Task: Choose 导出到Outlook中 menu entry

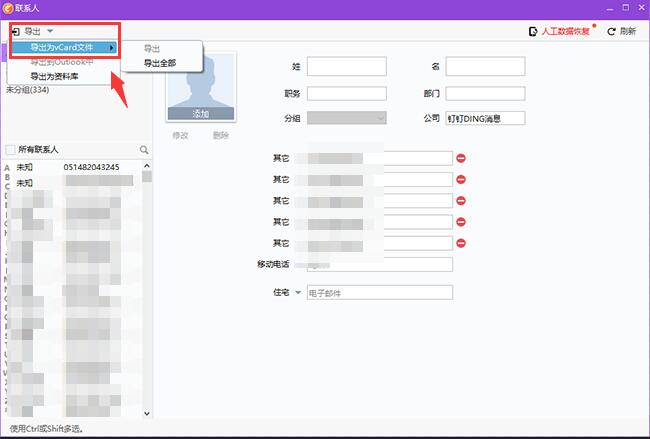Action: pos(62,62)
